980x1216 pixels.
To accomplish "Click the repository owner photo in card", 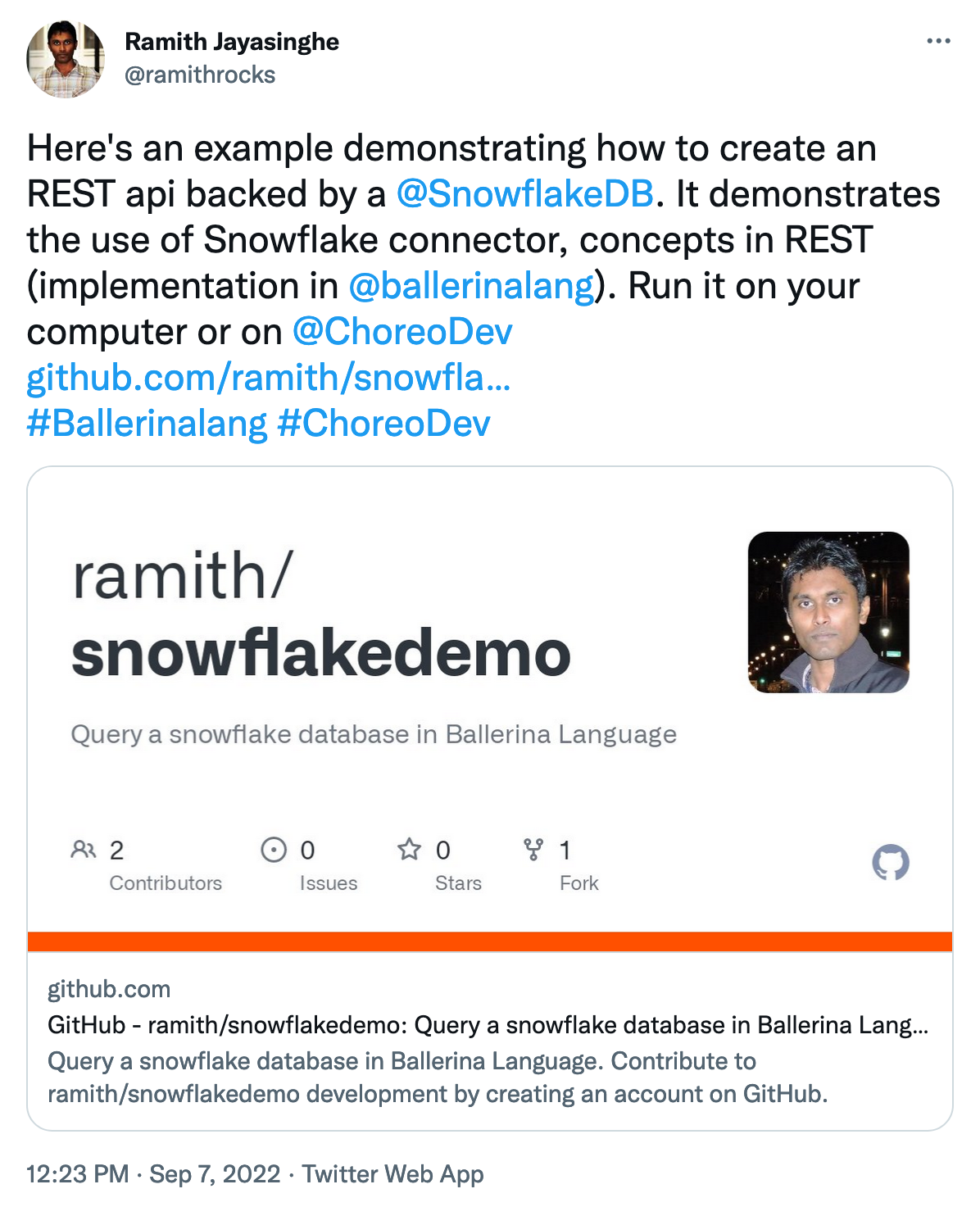I will (x=829, y=612).
